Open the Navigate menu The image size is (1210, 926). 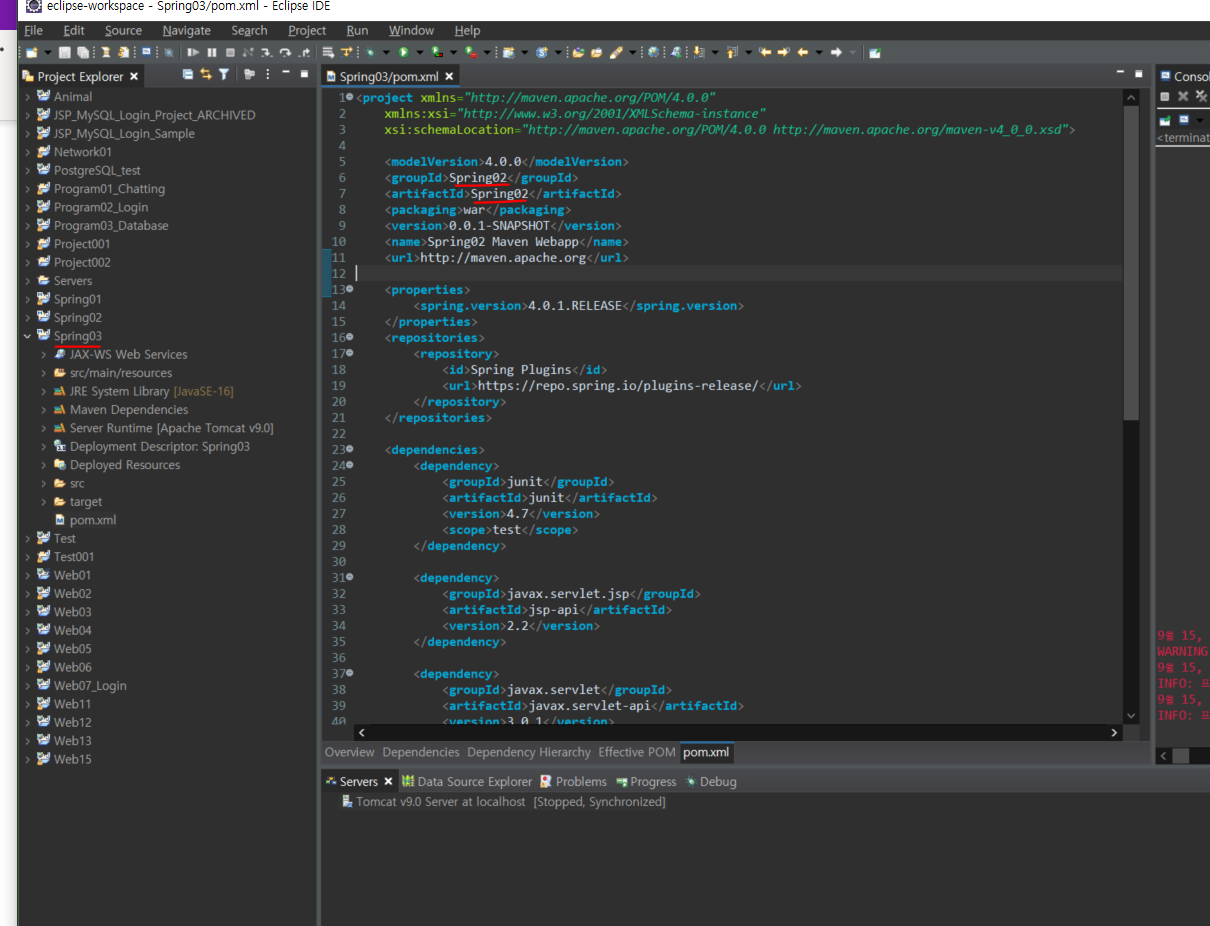point(187,30)
